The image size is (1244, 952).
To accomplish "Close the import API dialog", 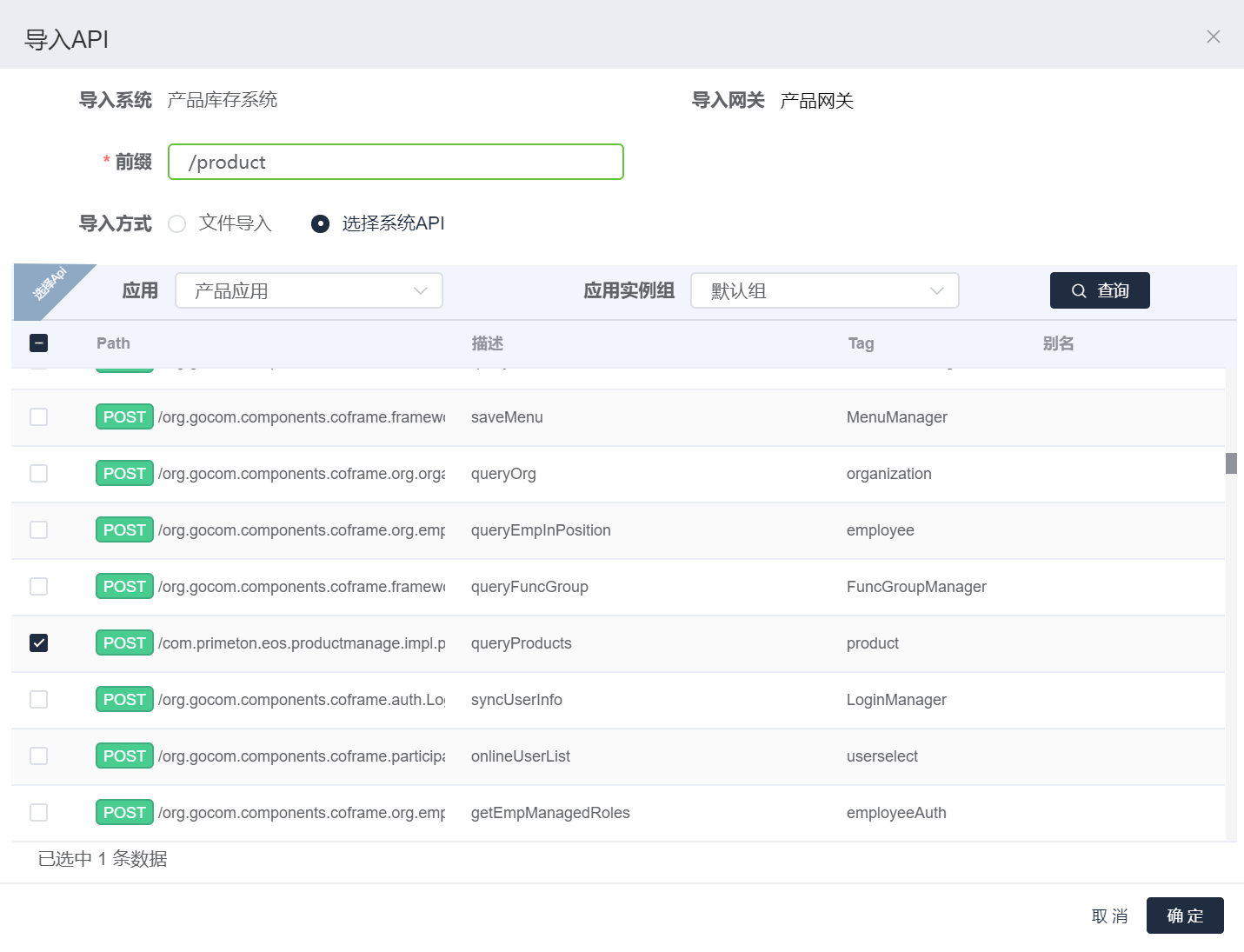I will tap(1213, 37).
